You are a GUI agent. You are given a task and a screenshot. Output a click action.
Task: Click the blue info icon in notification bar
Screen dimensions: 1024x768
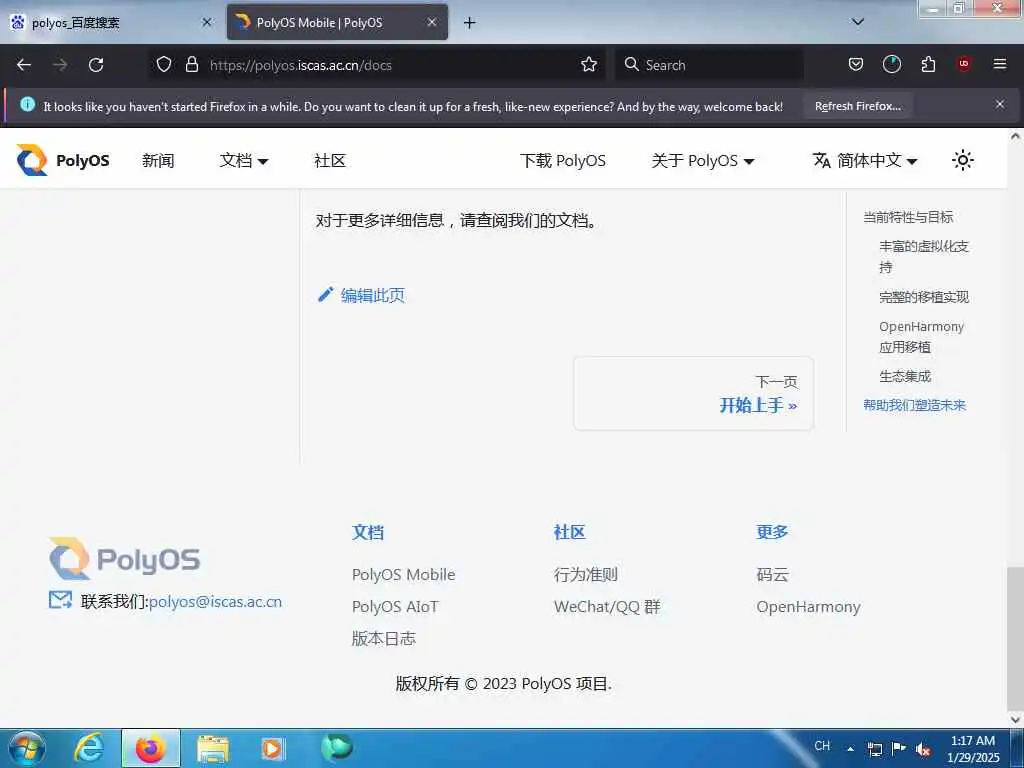coord(27,104)
